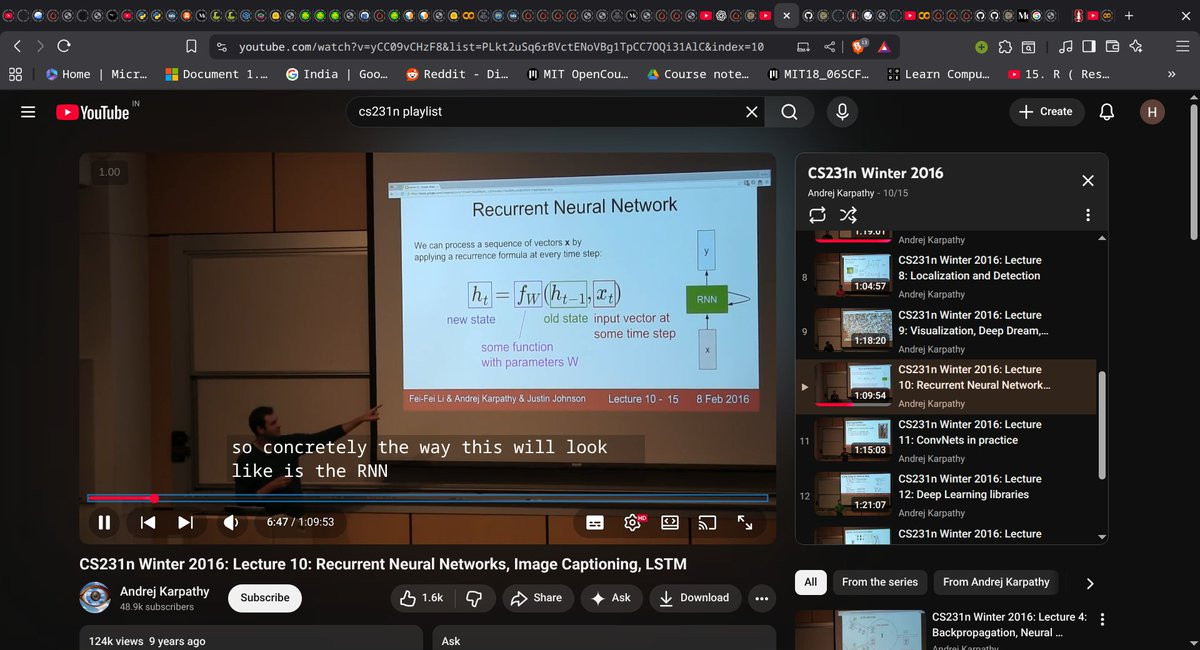1200x650 pixels.
Task: Seek along the red video progress bar
Action: (x=427, y=498)
